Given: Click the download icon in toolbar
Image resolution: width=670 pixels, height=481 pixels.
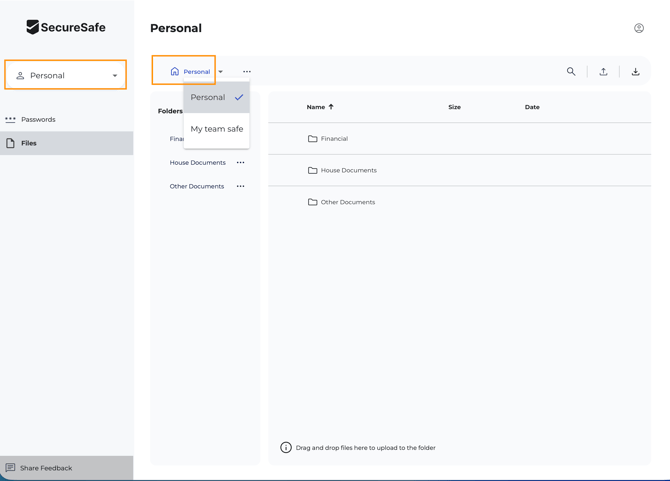Looking at the screenshot, I should pyautogui.click(x=635, y=72).
